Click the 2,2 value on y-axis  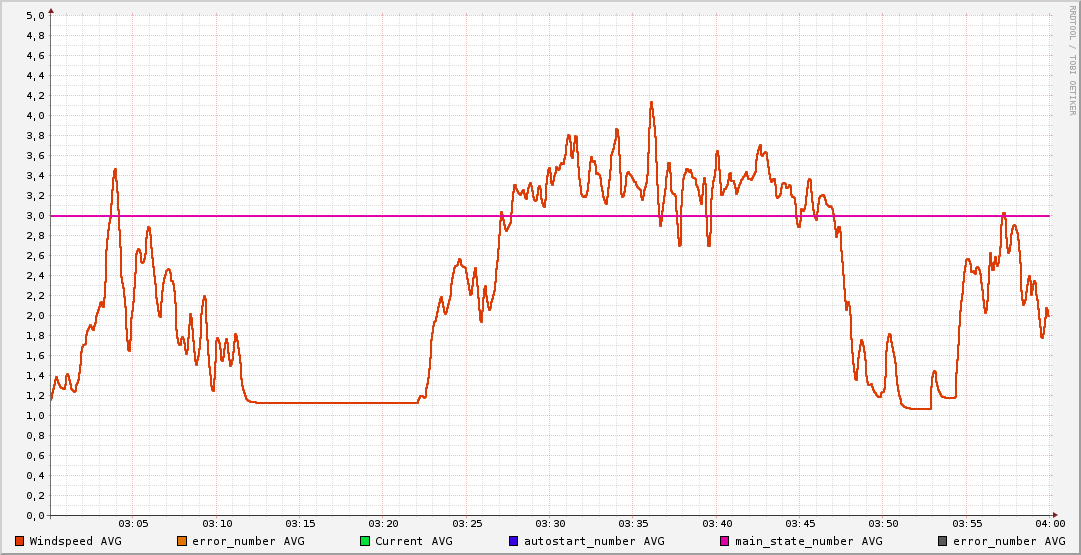pyautogui.click(x=37, y=296)
